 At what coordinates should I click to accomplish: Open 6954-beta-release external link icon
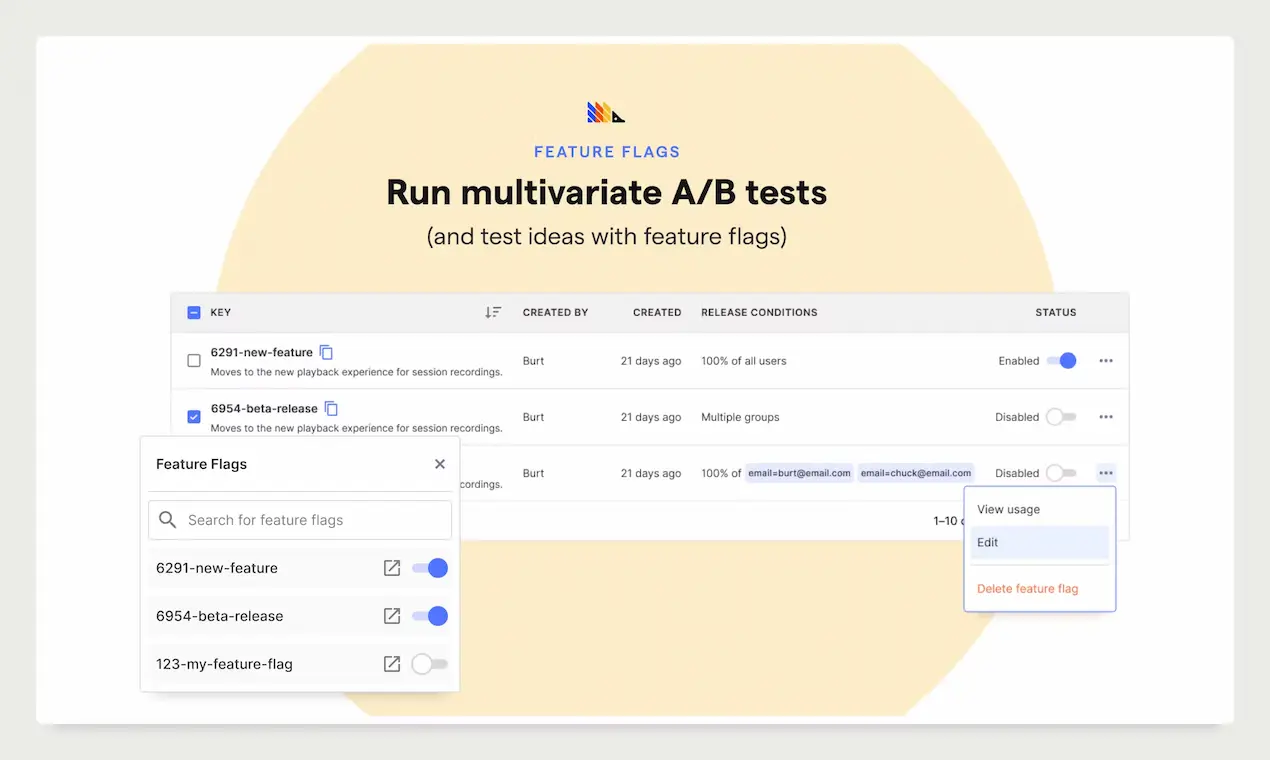point(392,616)
